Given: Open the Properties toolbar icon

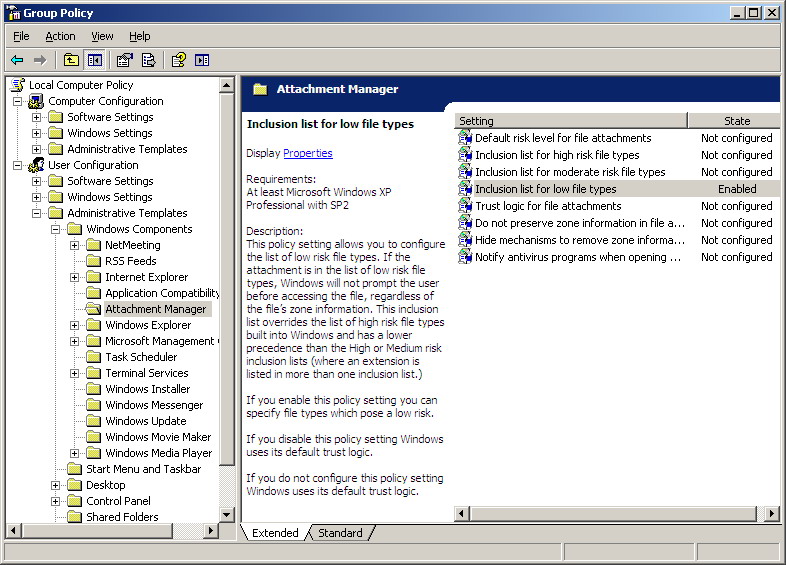Looking at the screenshot, I should (124, 60).
